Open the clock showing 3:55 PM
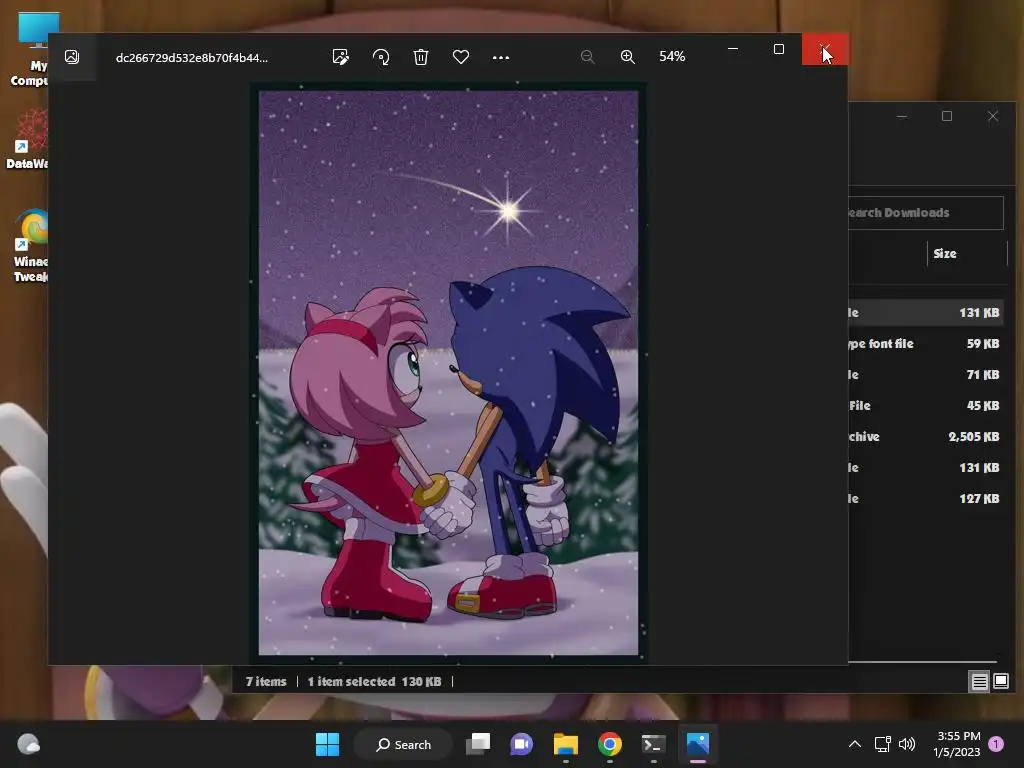The image size is (1024, 768). pos(957,744)
